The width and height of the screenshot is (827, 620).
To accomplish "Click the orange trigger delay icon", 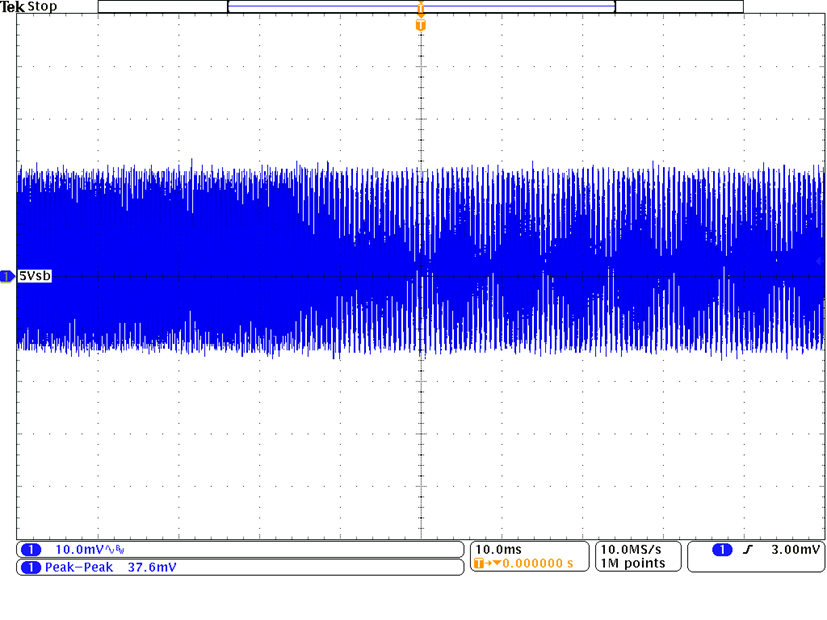I will [x=482, y=564].
